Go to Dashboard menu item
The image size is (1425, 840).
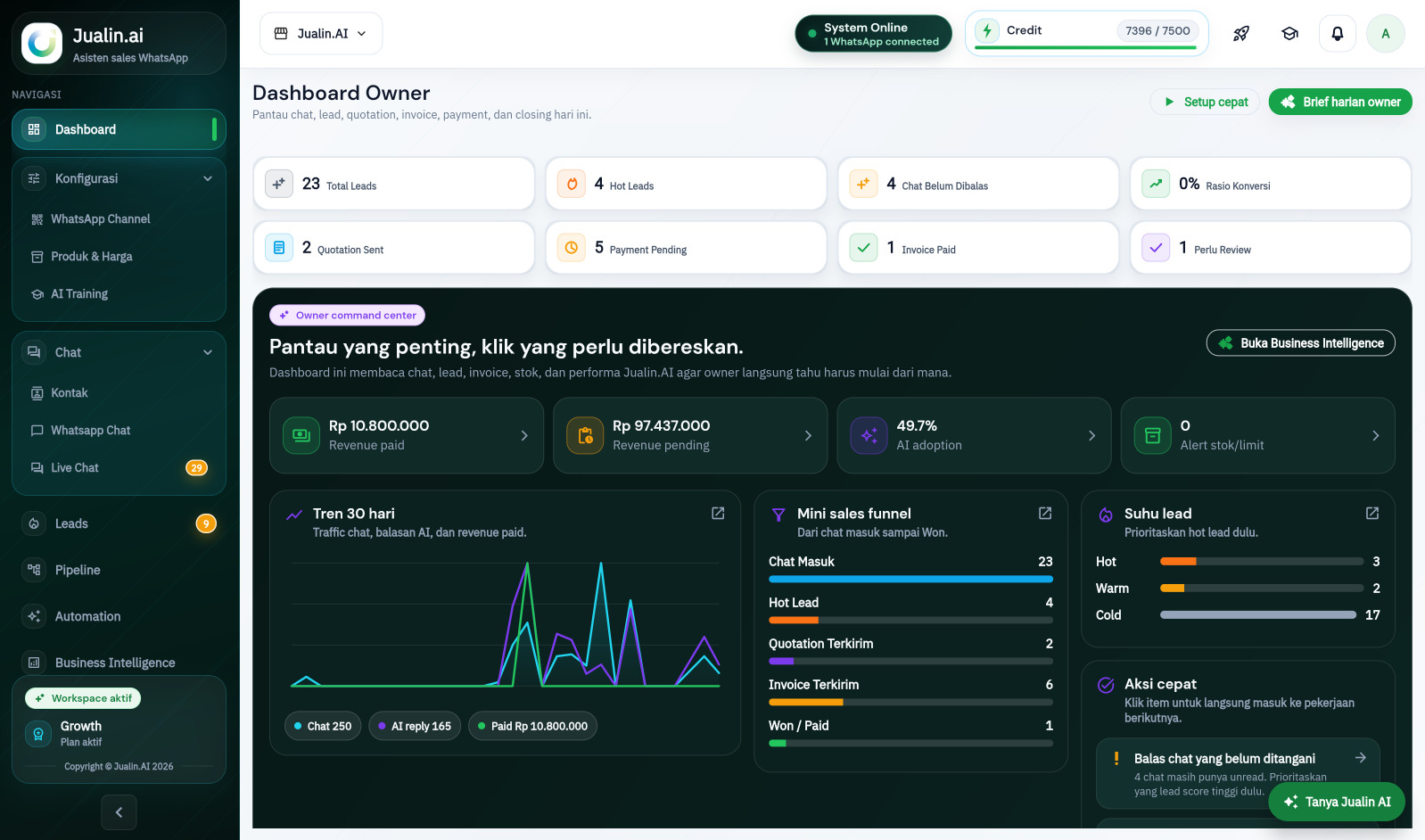click(119, 129)
